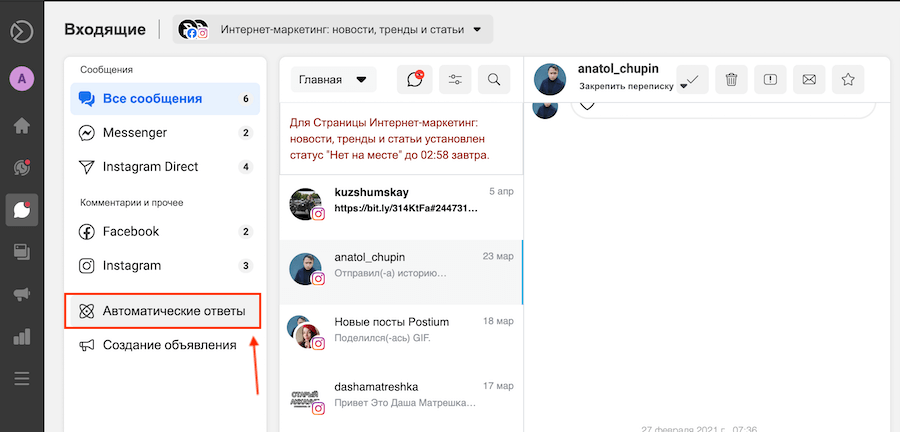Screen dimensions: 900x432
Task: Mark conversation as spam exclamation icon
Action: pyautogui.click(x=770, y=80)
